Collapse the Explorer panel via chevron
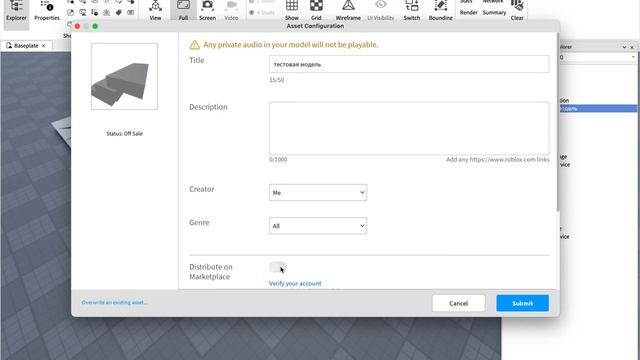The image size is (640, 360). pos(624,47)
